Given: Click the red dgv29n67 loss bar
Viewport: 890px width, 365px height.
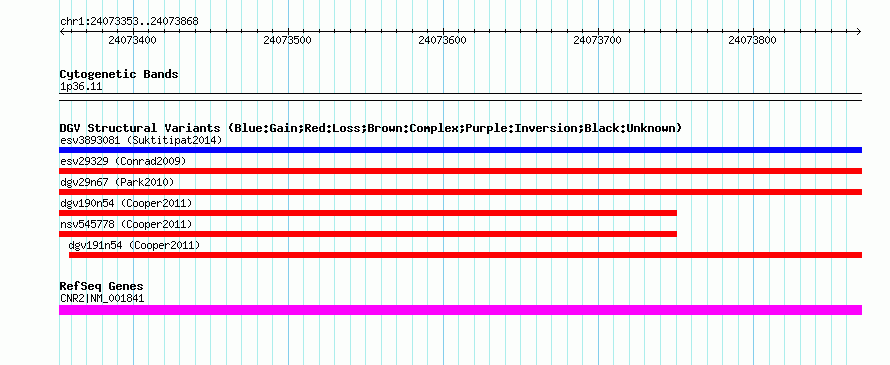Looking at the screenshot, I should point(460,192).
